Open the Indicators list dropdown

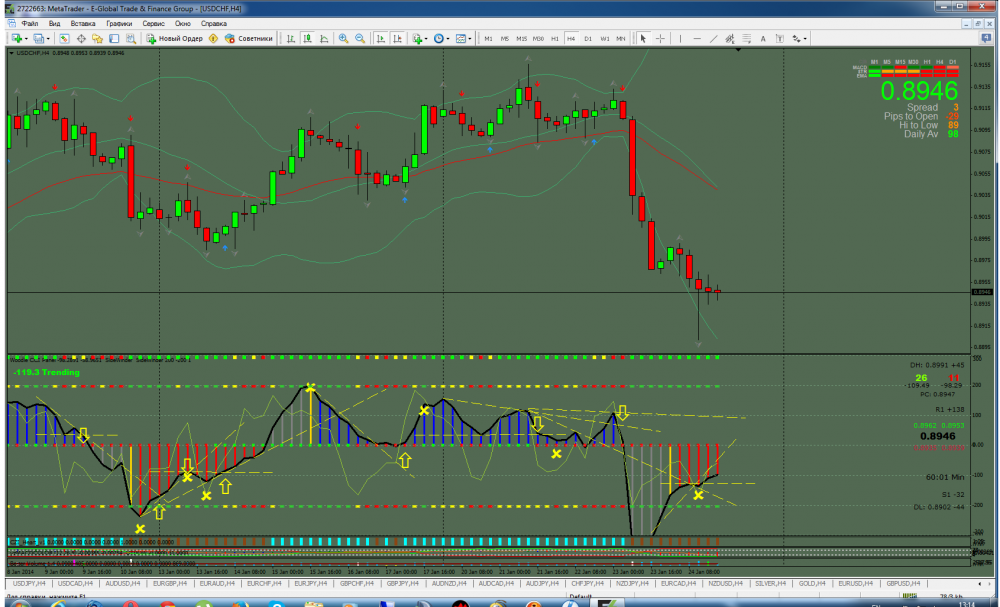[x=419, y=38]
